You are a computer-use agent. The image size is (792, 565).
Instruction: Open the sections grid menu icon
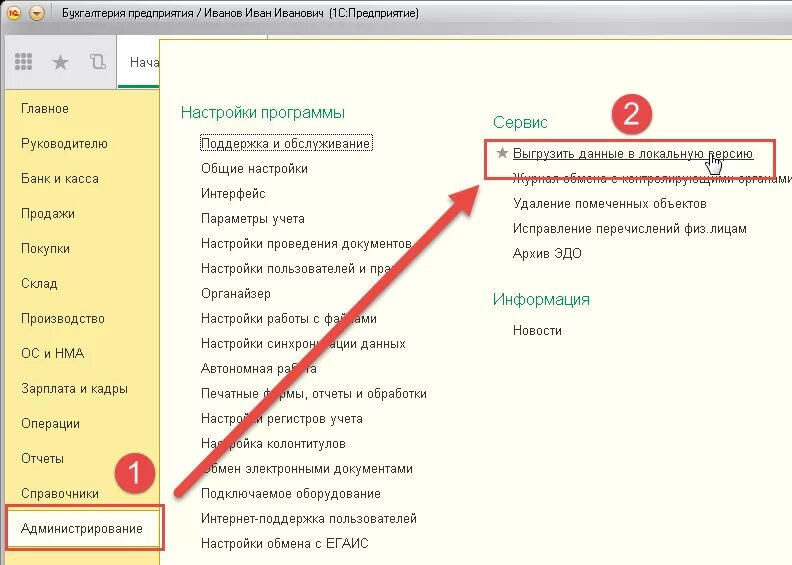click(x=23, y=62)
